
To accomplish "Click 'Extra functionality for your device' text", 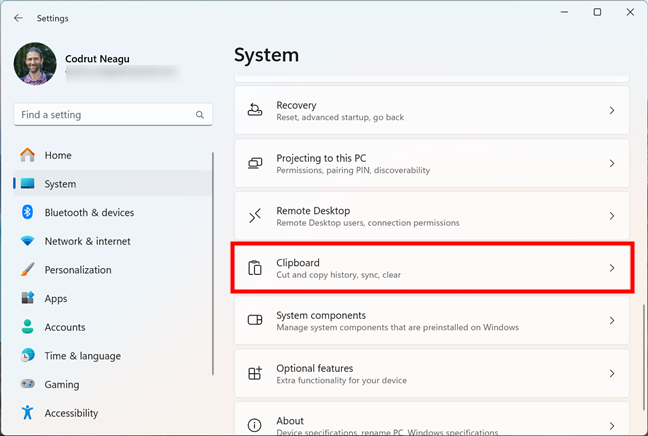I will point(341,380).
